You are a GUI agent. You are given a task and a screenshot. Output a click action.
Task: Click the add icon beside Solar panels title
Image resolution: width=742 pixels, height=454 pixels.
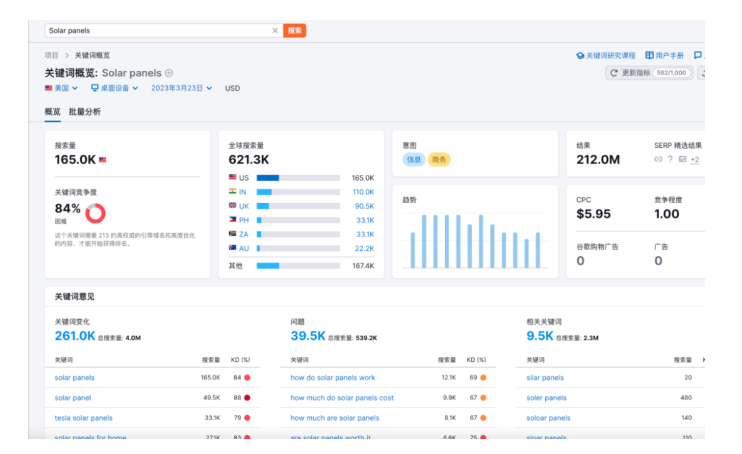(x=169, y=73)
